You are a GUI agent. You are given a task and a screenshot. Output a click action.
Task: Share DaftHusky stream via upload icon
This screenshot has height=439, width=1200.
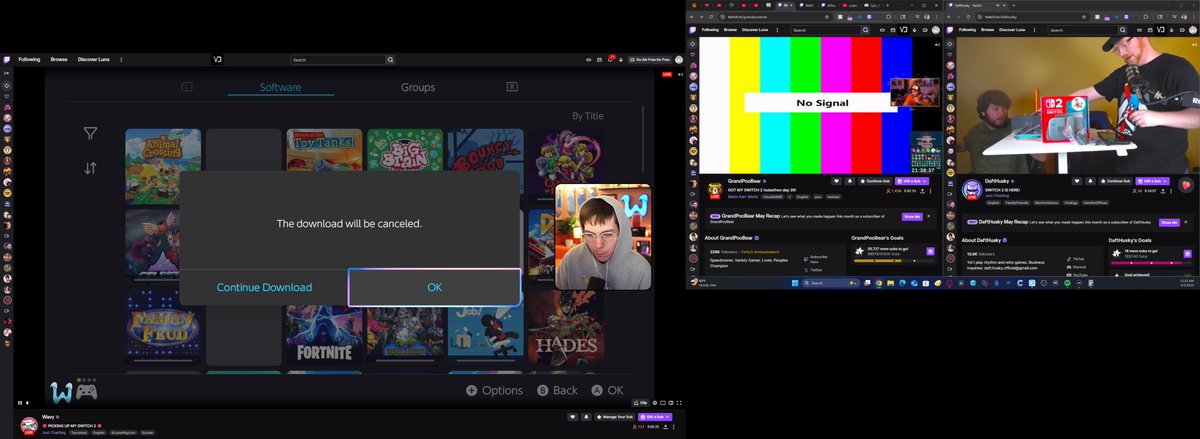[1163, 190]
